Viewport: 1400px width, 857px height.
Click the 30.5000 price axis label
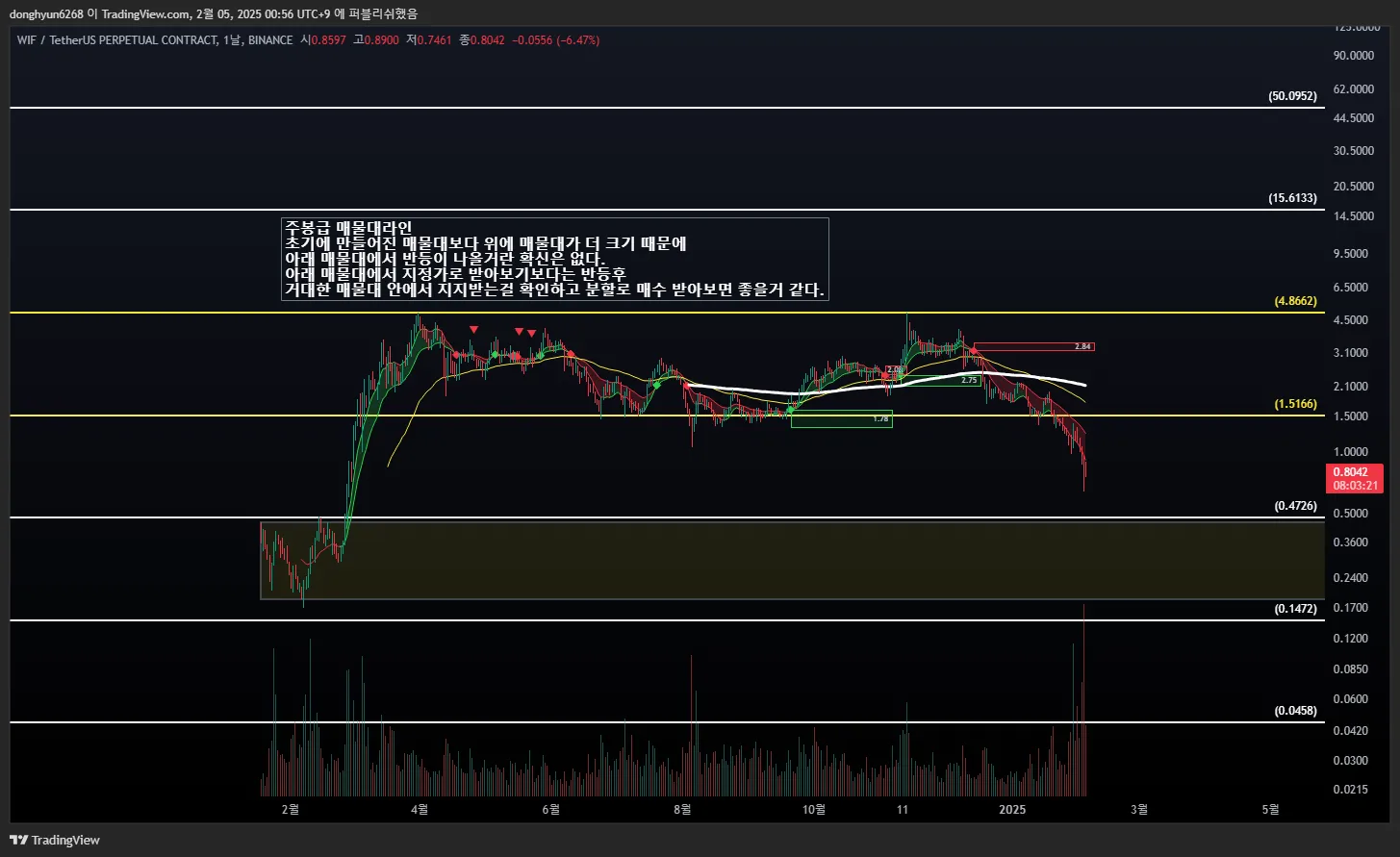click(x=1353, y=151)
